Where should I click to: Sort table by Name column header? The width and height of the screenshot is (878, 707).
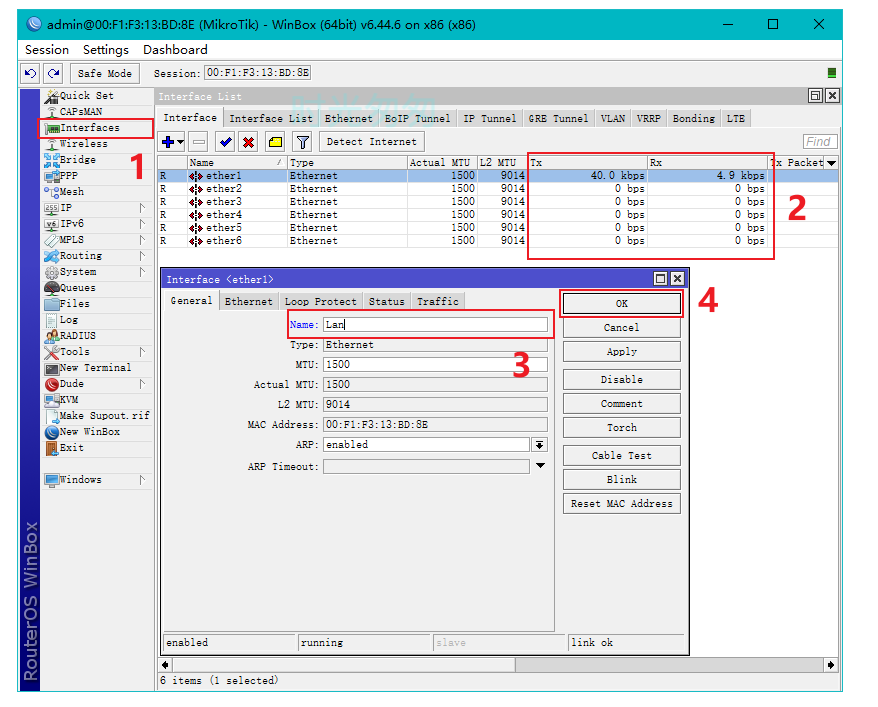236,163
